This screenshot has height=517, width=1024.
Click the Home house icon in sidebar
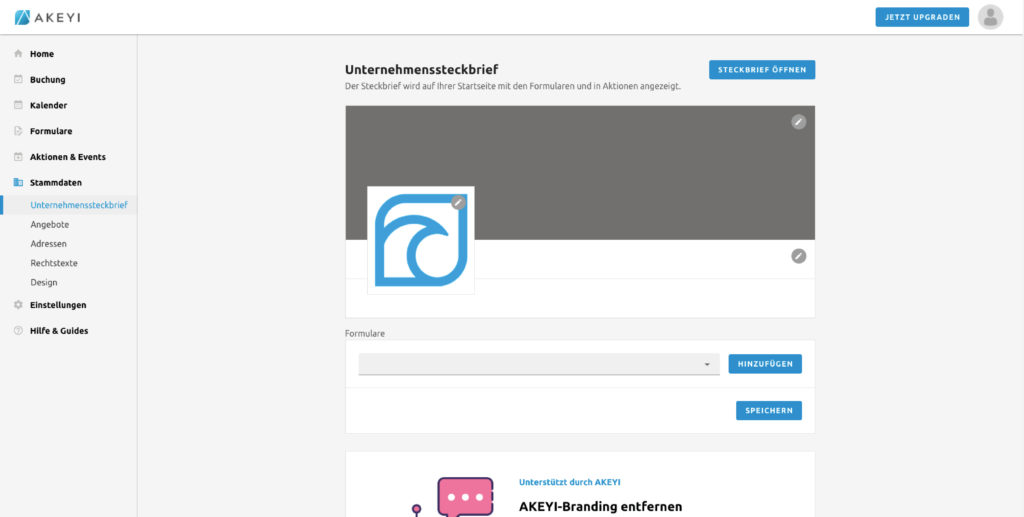[18, 54]
